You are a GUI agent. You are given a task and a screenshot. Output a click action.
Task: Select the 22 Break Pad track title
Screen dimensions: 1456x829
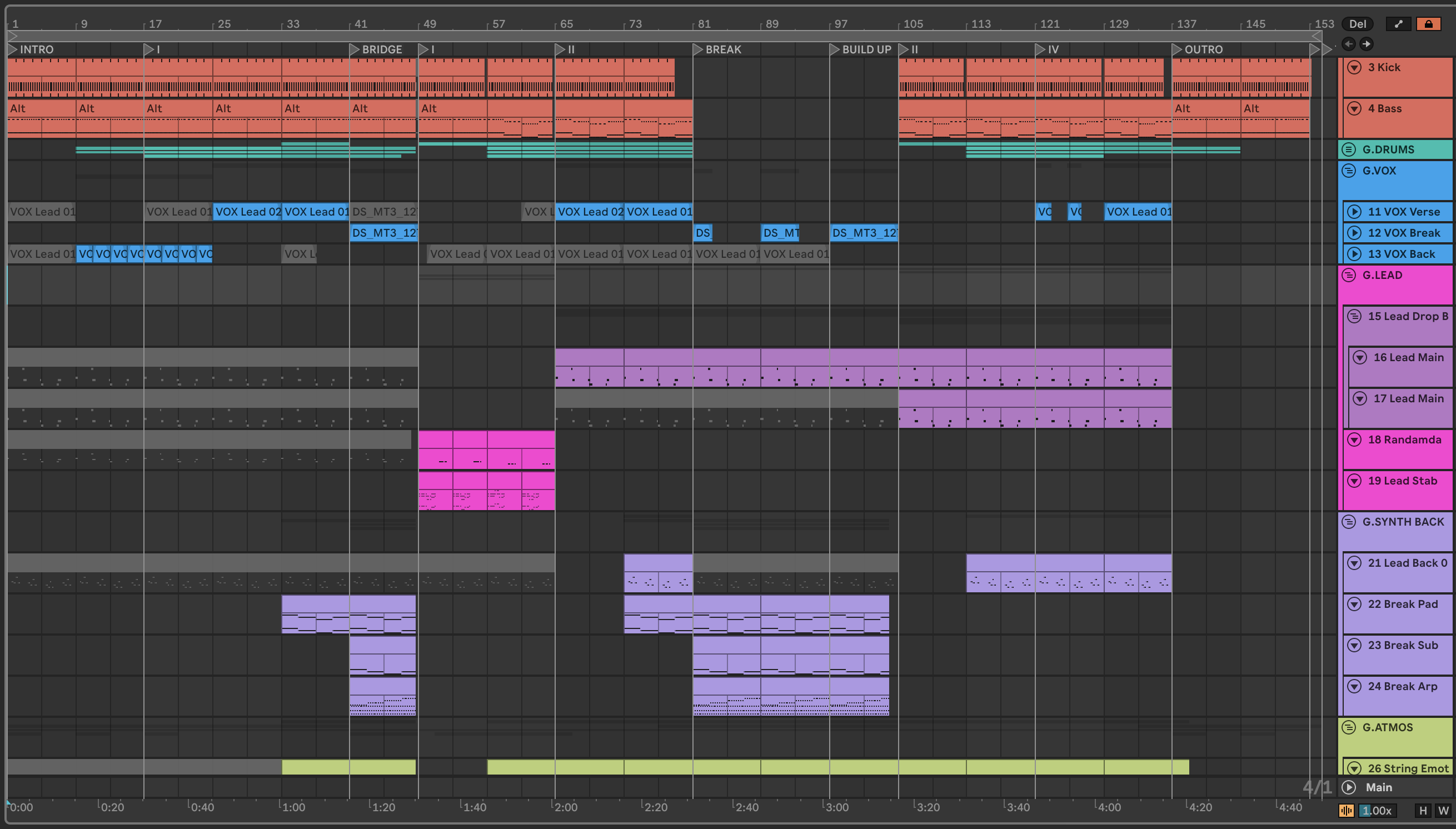[x=1403, y=603]
